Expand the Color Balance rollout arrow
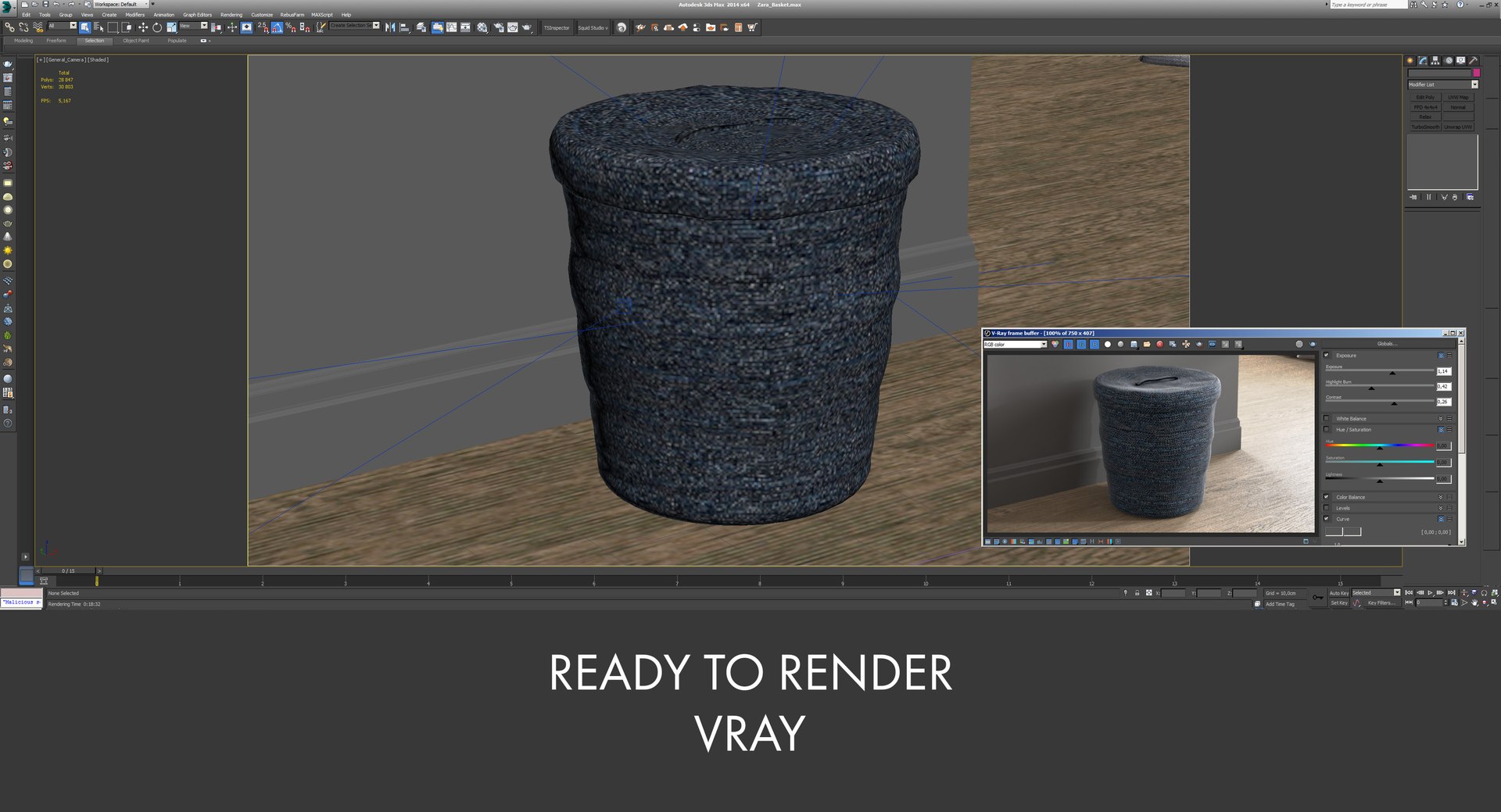 point(1442,497)
